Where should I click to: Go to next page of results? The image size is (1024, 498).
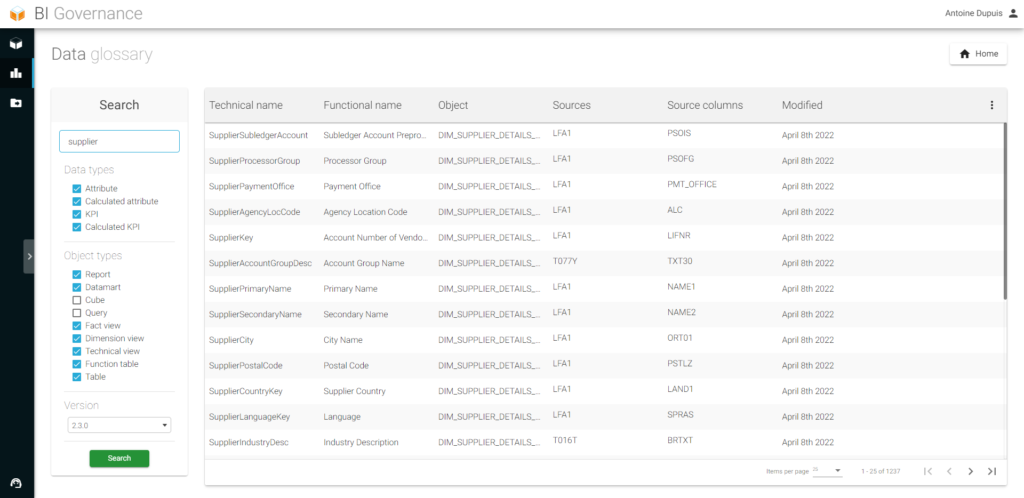970,471
